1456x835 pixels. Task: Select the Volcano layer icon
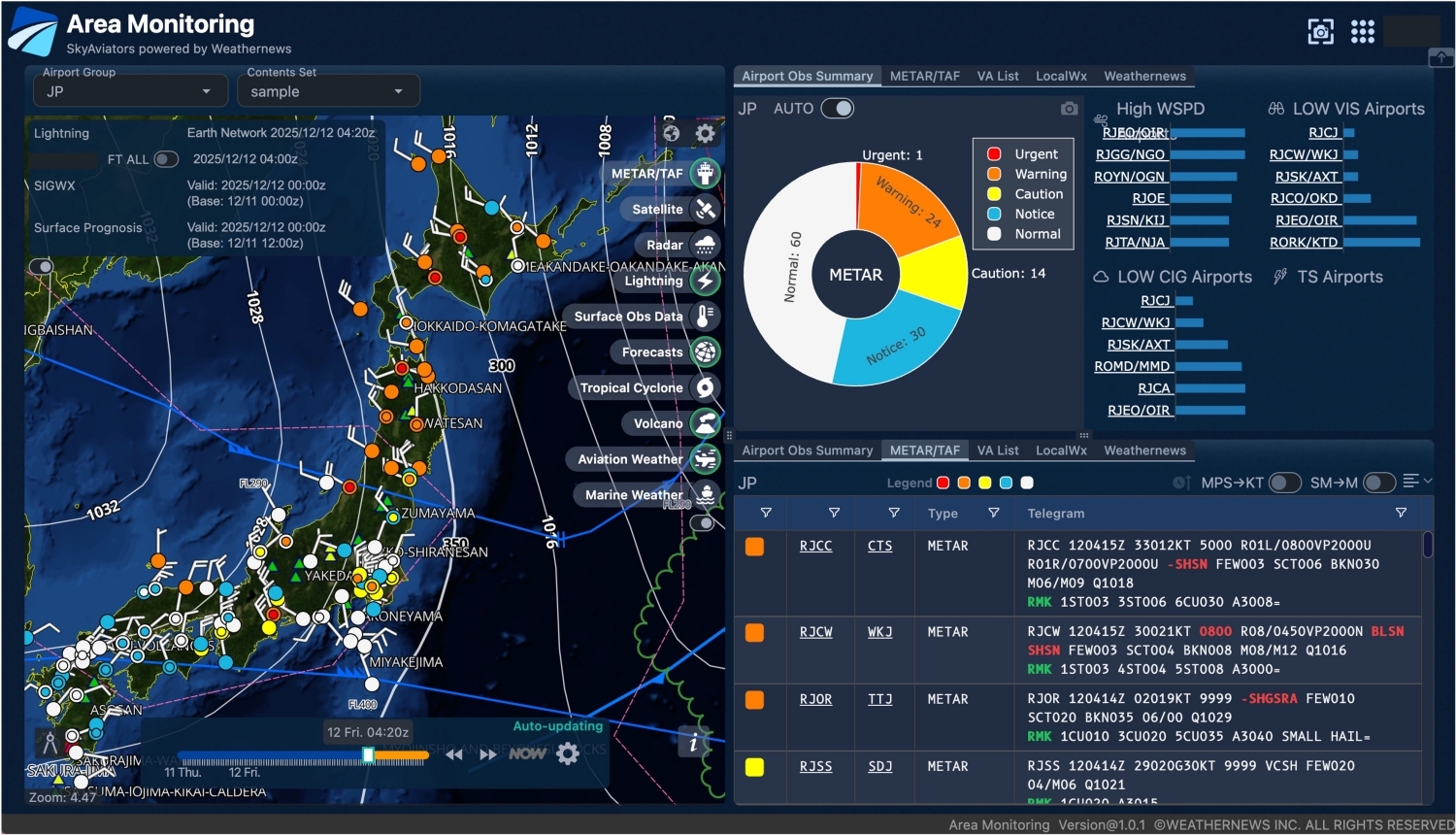tap(705, 423)
